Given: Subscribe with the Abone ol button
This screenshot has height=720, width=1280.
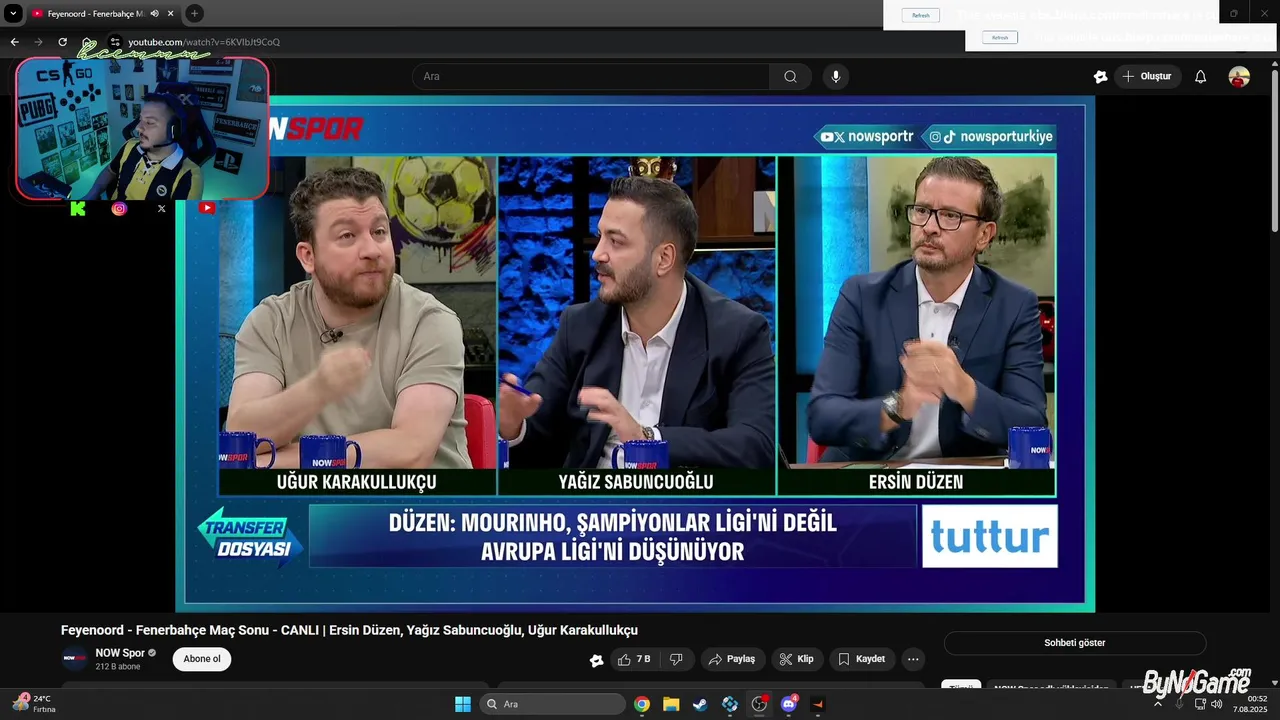Looking at the screenshot, I should tap(202, 659).
